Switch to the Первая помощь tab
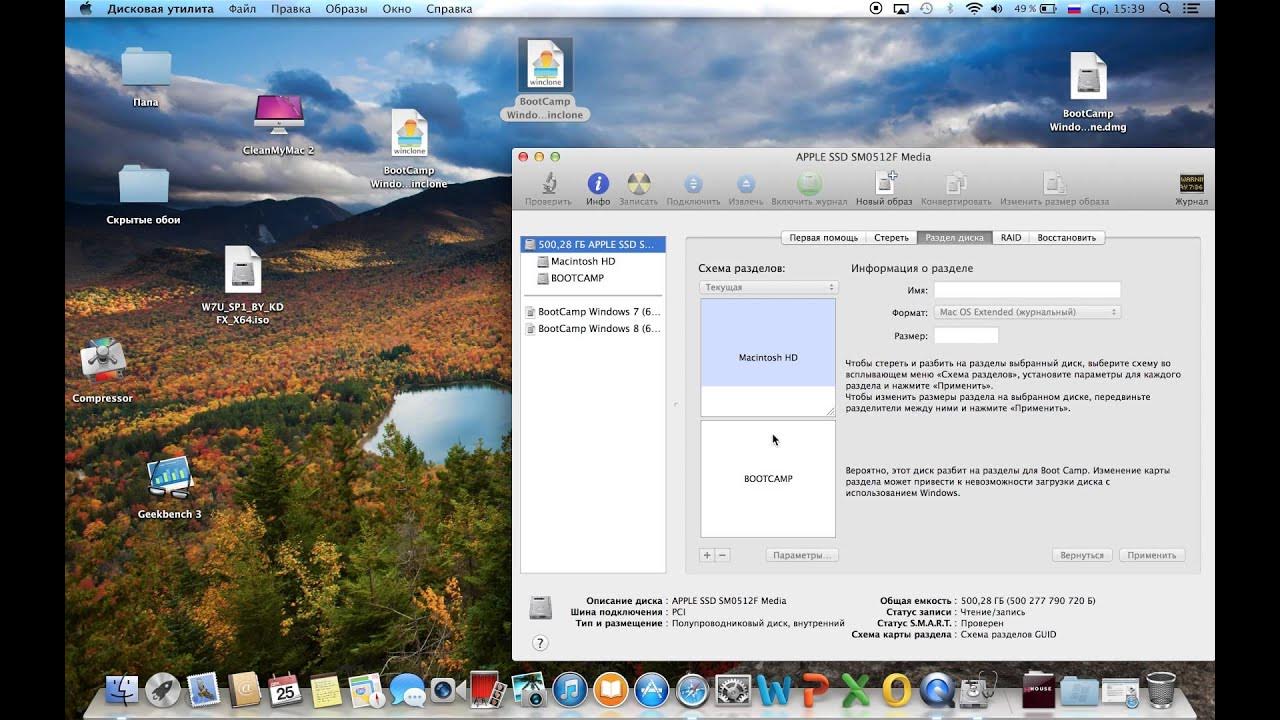The image size is (1280, 720). point(823,238)
